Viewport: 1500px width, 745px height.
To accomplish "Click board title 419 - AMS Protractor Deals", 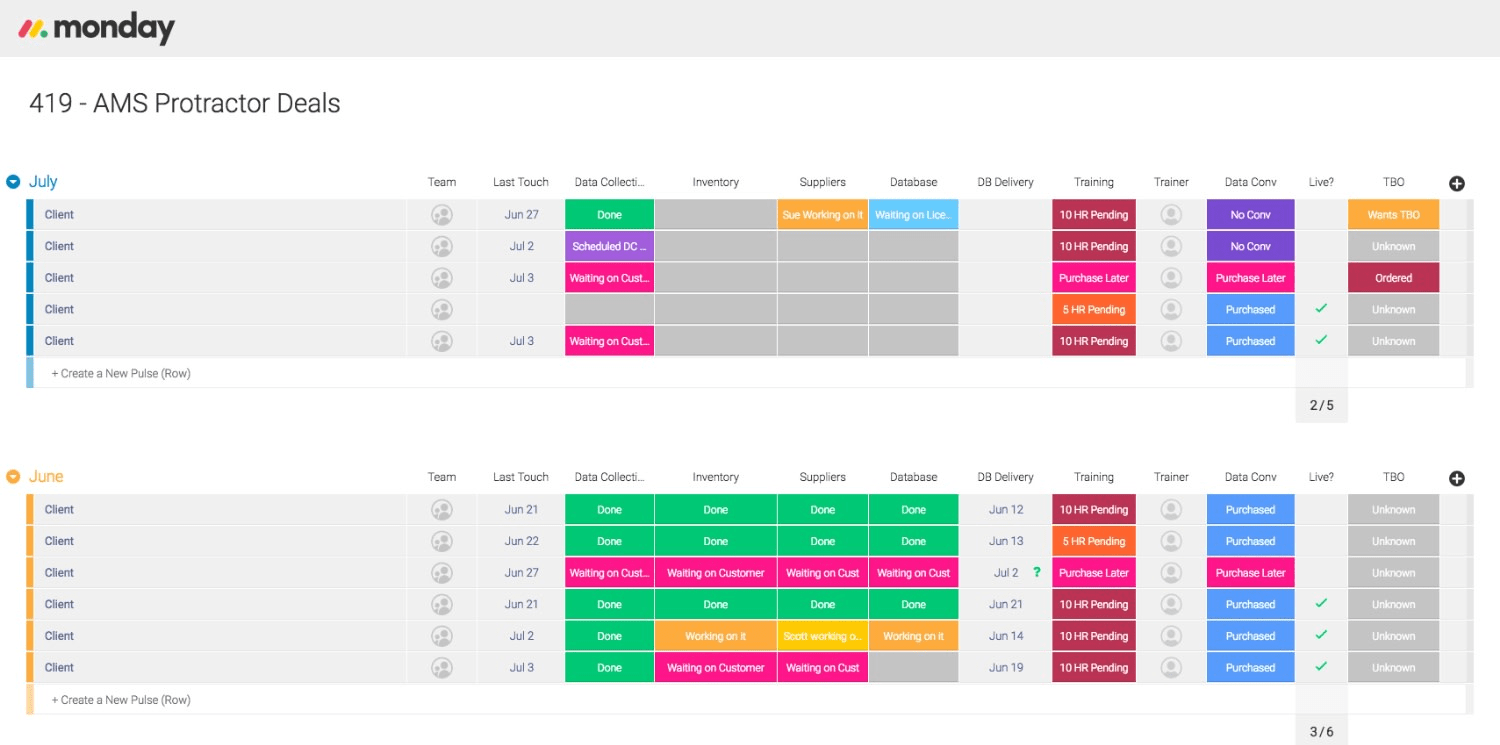I will click(184, 103).
